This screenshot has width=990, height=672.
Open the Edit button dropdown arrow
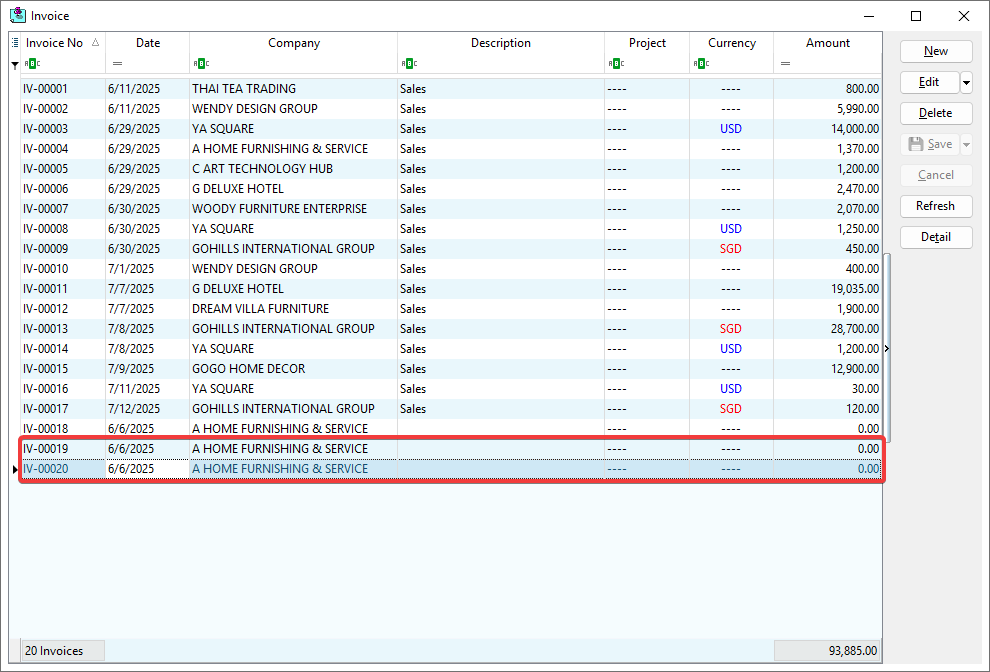click(x=966, y=82)
